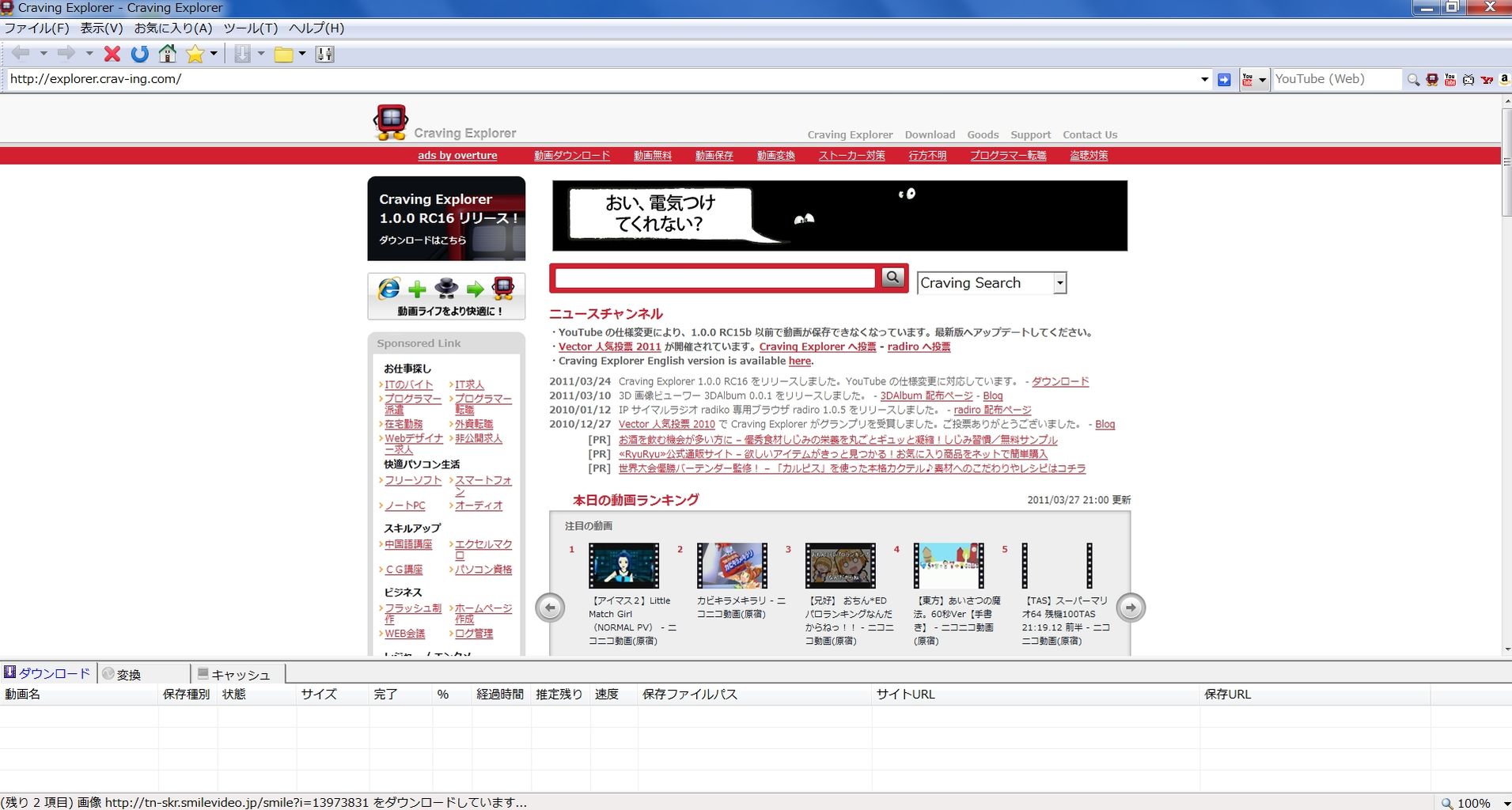Sort the list by 動画名 column header
Screen dimensions: 1512x810
[79, 695]
